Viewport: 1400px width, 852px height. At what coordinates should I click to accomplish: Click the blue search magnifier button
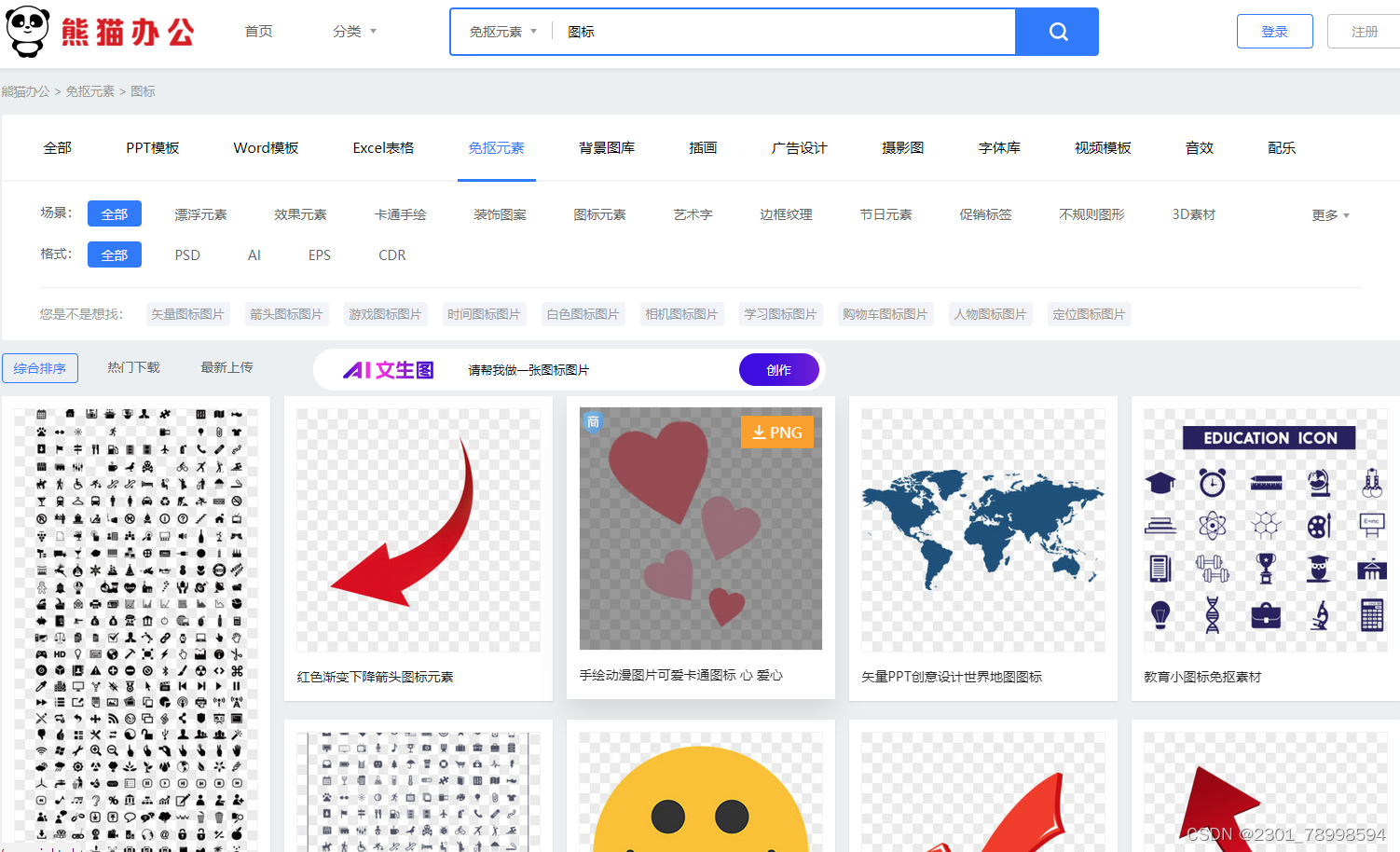(1057, 32)
